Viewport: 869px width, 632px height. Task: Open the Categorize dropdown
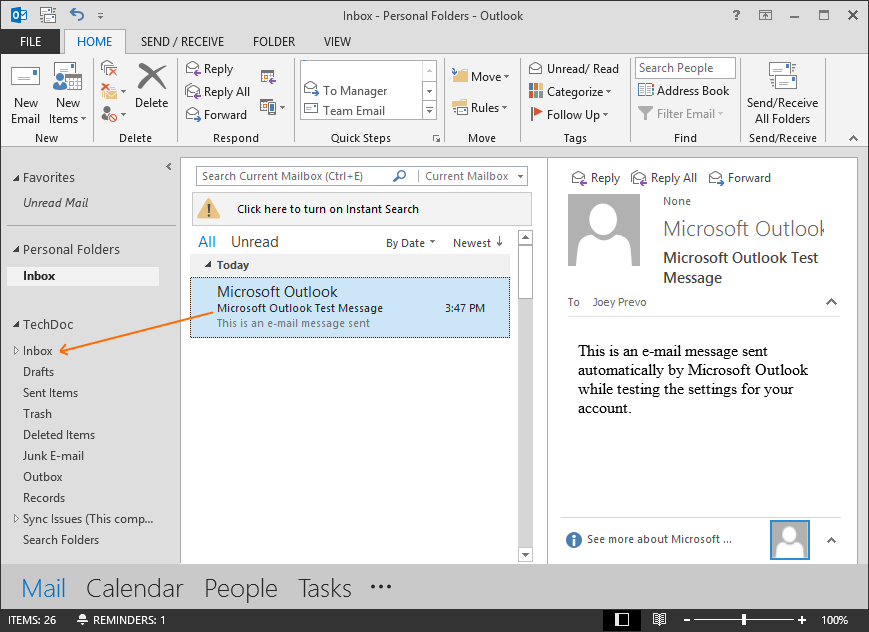(570, 91)
